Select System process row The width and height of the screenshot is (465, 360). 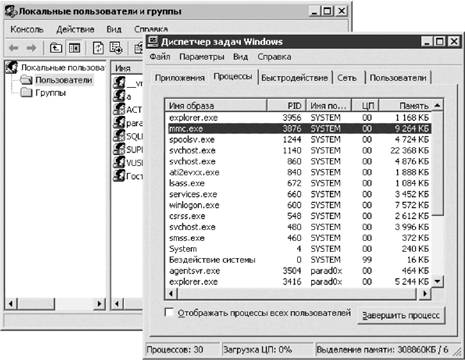[x=299, y=249]
